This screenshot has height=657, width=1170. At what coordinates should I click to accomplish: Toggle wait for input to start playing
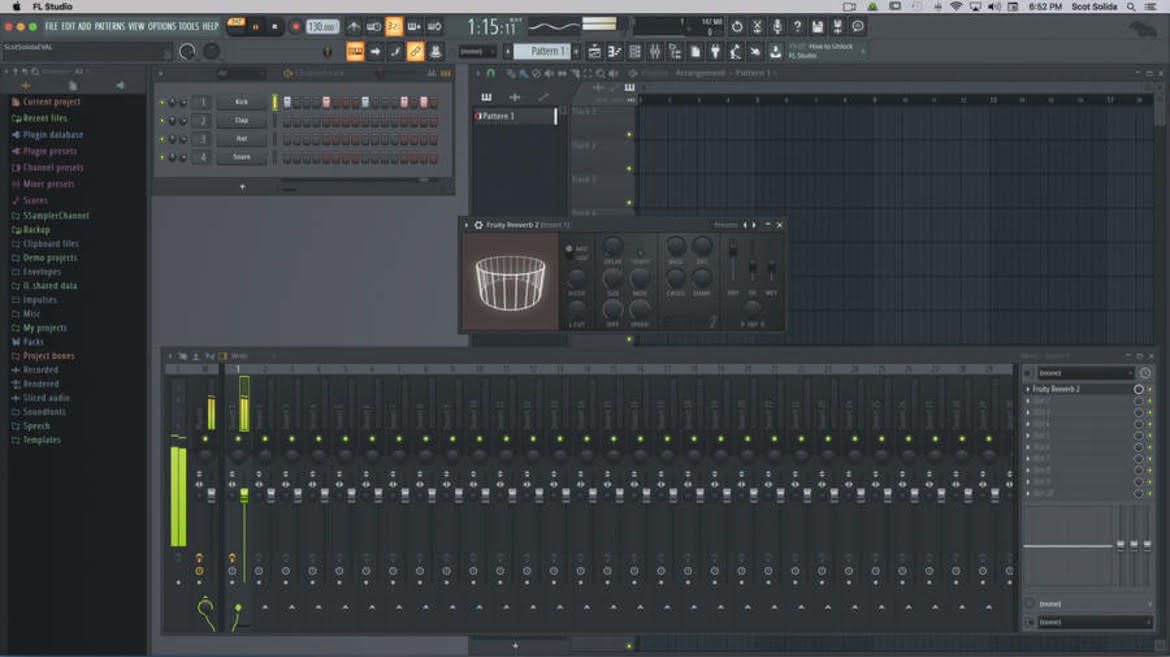374,27
